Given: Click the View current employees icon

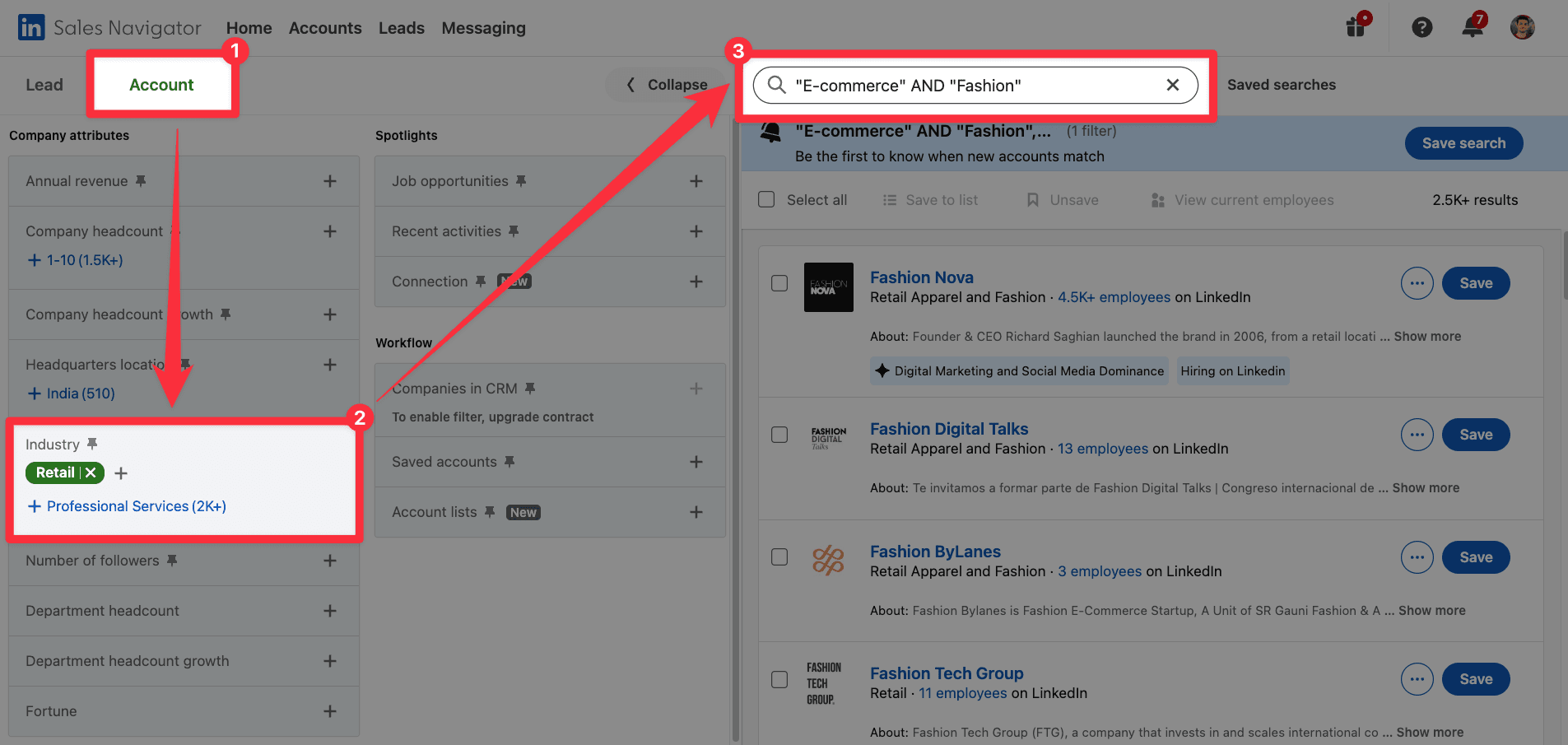Looking at the screenshot, I should click(1158, 200).
